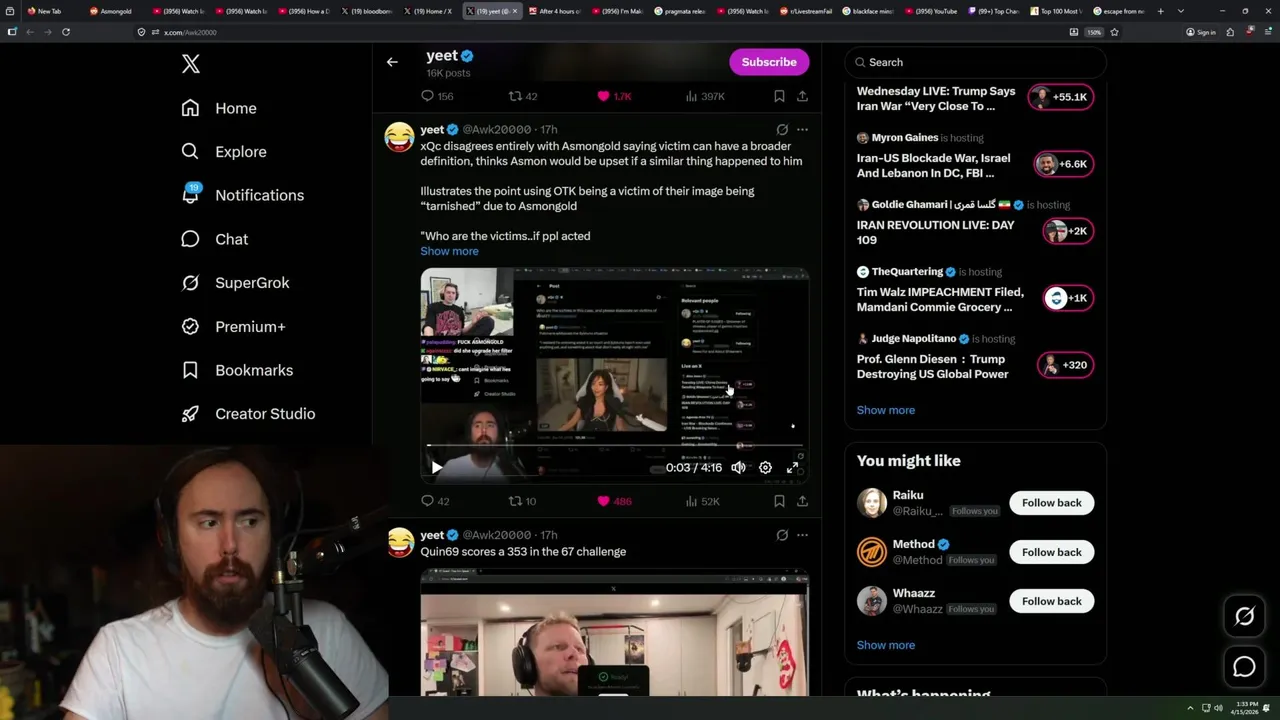Screen dimensions: 1280x720
Task: Expand tweet text with Show more
Action: click(x=449, y=251)
